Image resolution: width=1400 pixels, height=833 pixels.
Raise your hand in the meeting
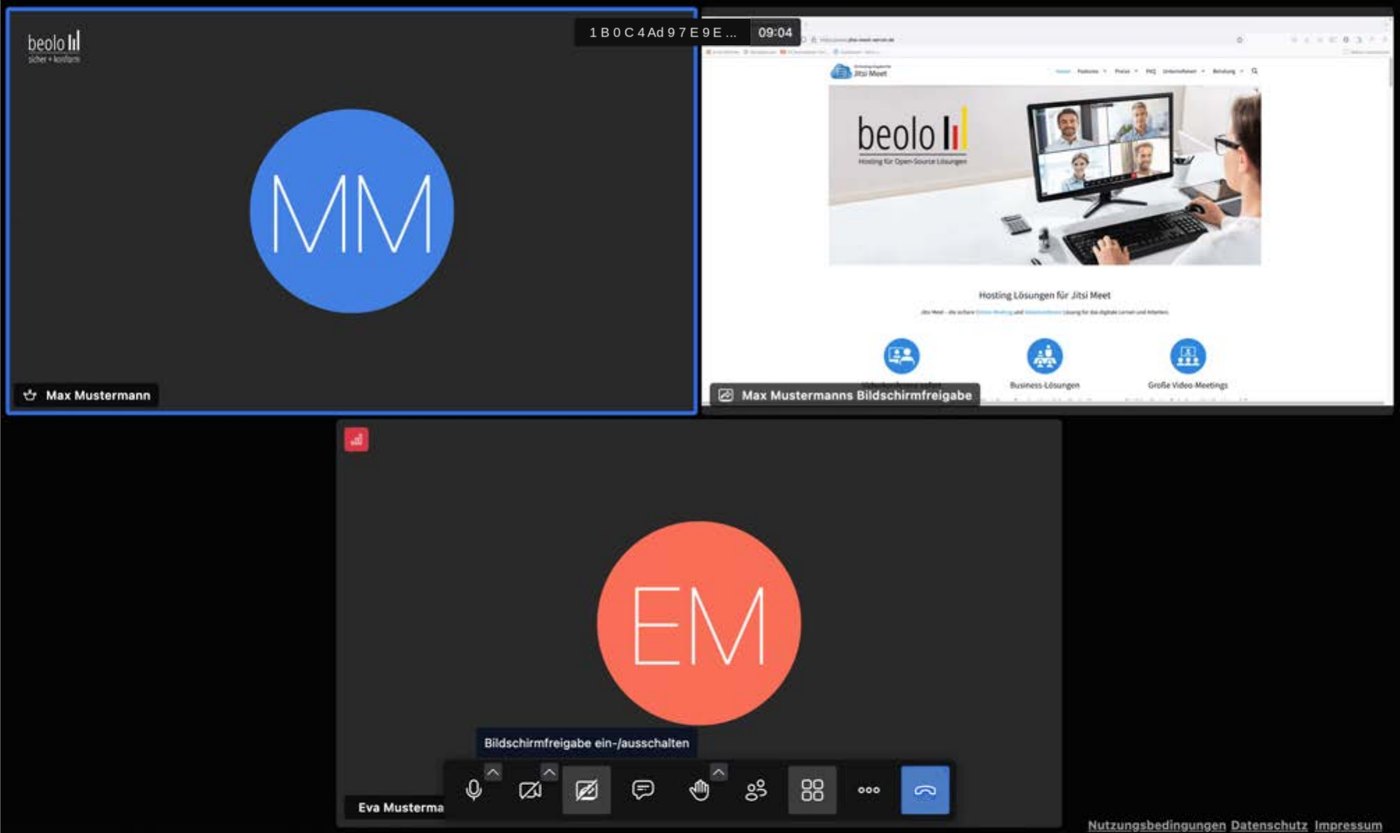coord(700,790)
